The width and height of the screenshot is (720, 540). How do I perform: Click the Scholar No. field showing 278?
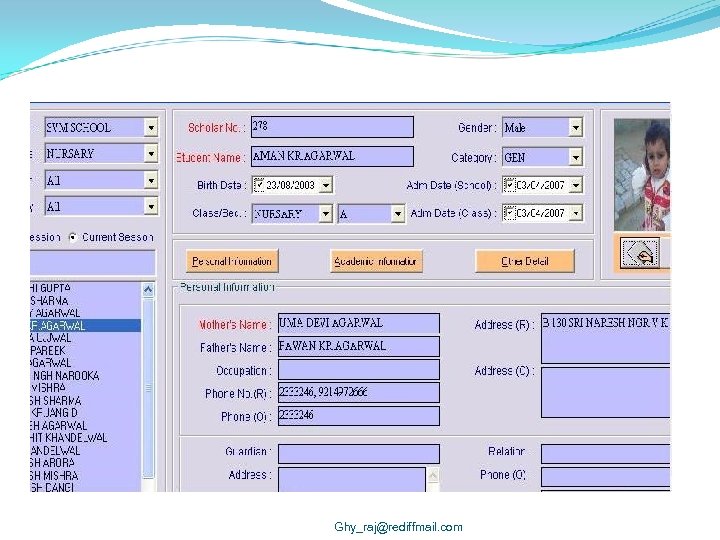[x=332, y=127]
